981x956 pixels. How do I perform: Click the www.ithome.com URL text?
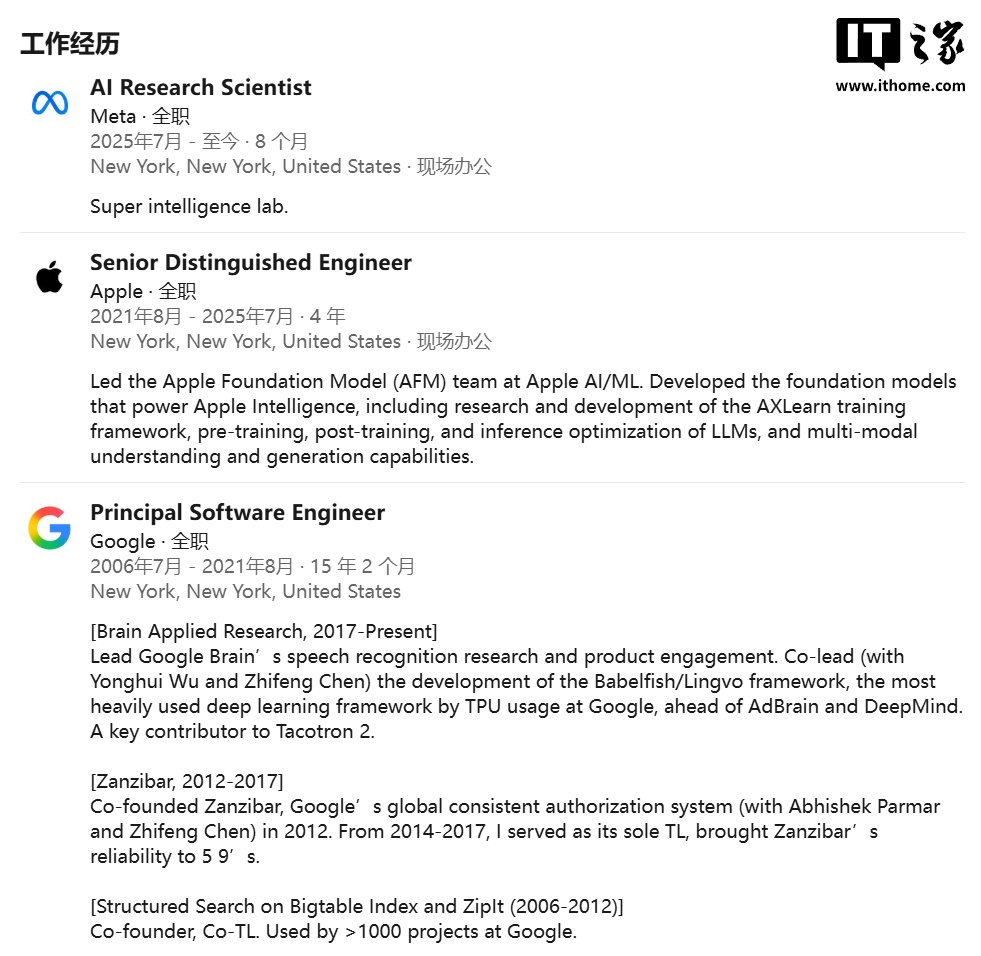pyautogui.click(x=900, y=86)
